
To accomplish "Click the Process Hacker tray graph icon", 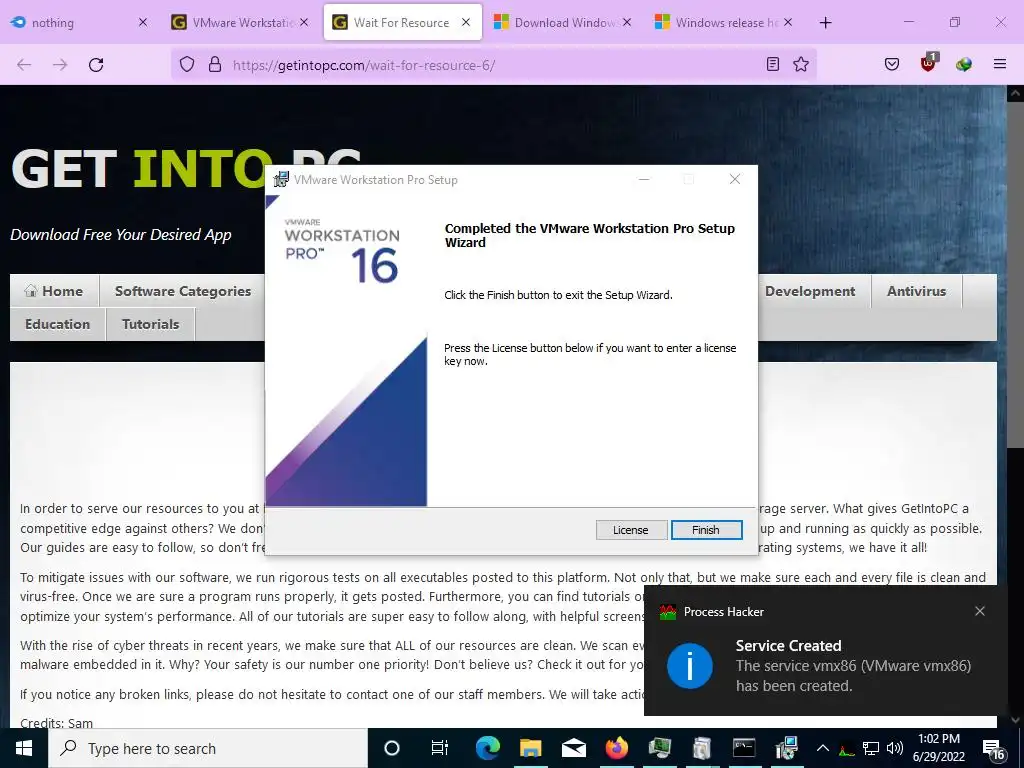I will point(846,749).
